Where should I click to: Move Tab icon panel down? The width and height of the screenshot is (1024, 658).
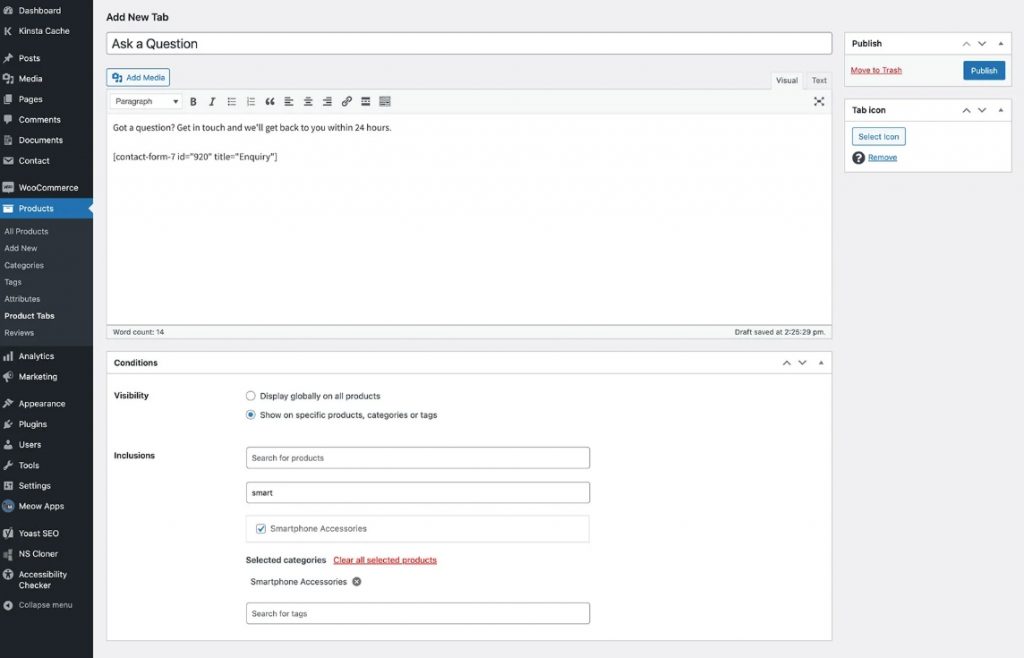coord(982,110)
